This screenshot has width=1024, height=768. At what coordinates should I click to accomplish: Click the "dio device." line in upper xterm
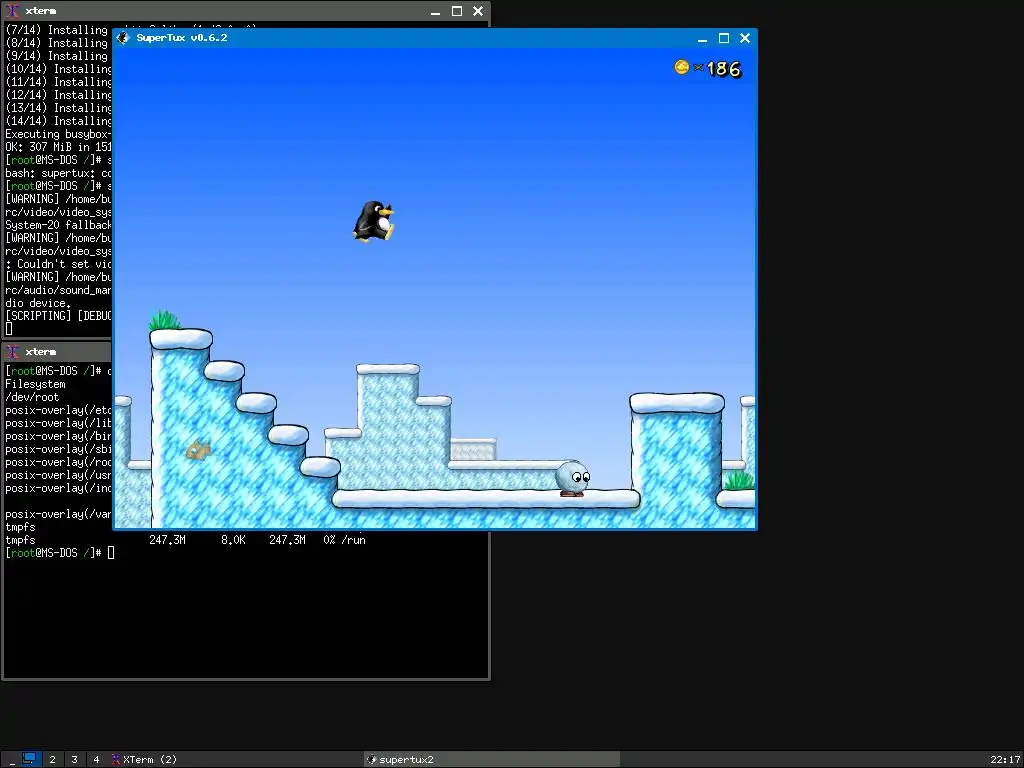pyautogui.click(x=37, y=304)
